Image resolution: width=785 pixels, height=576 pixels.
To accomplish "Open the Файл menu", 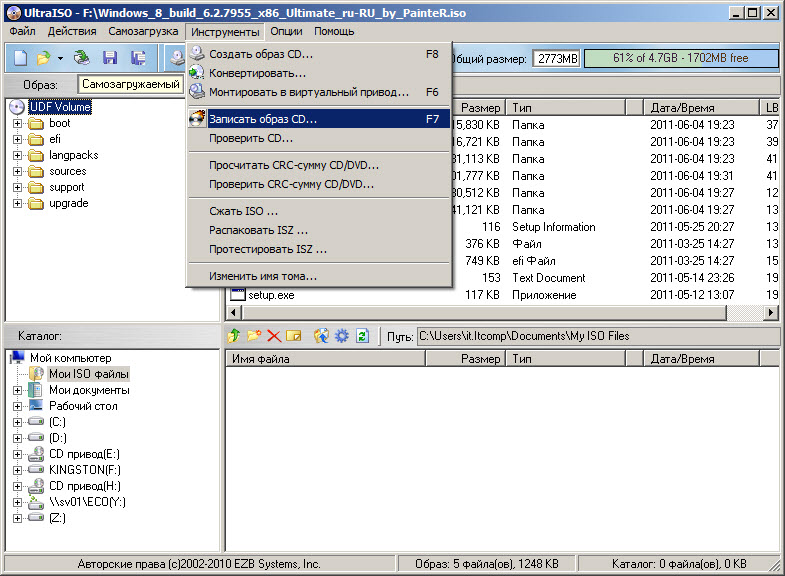I will [x=23, y=31].
